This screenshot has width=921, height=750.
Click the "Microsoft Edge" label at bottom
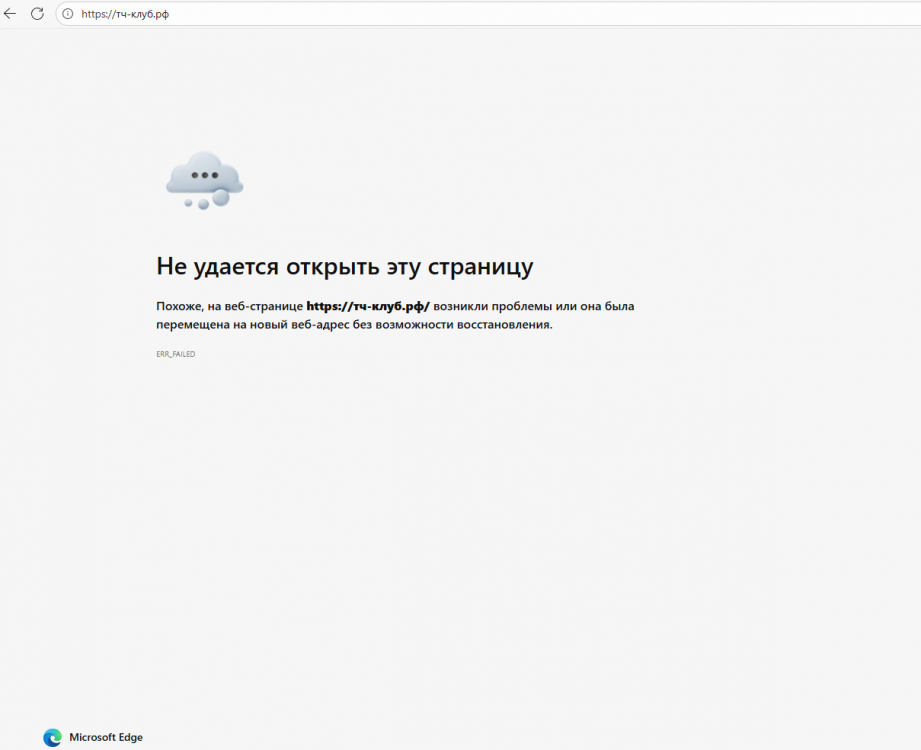[105, 738]
